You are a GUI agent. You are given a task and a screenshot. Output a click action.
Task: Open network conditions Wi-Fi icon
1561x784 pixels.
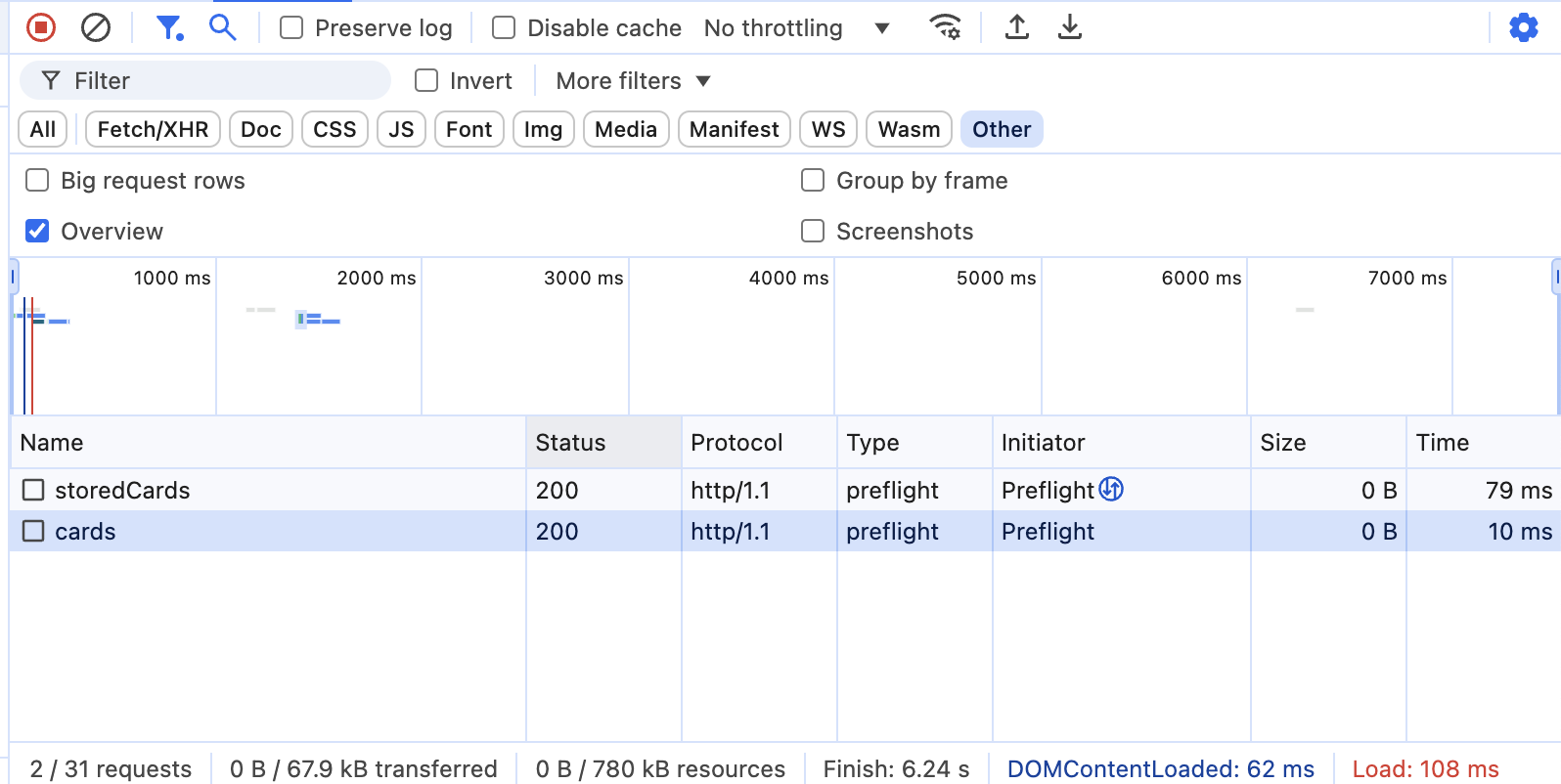click(x=945, y=27)
